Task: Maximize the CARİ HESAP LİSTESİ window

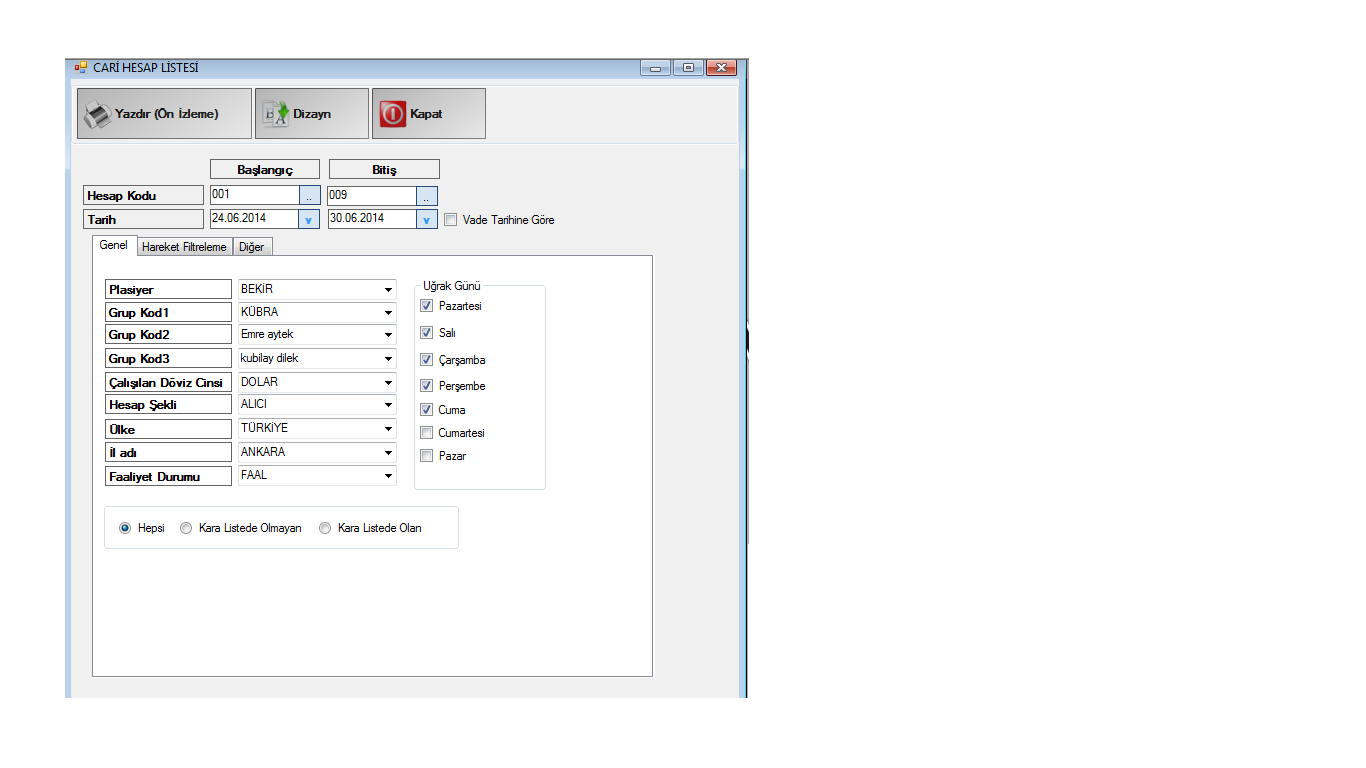Action: click(x=688, y=68)
